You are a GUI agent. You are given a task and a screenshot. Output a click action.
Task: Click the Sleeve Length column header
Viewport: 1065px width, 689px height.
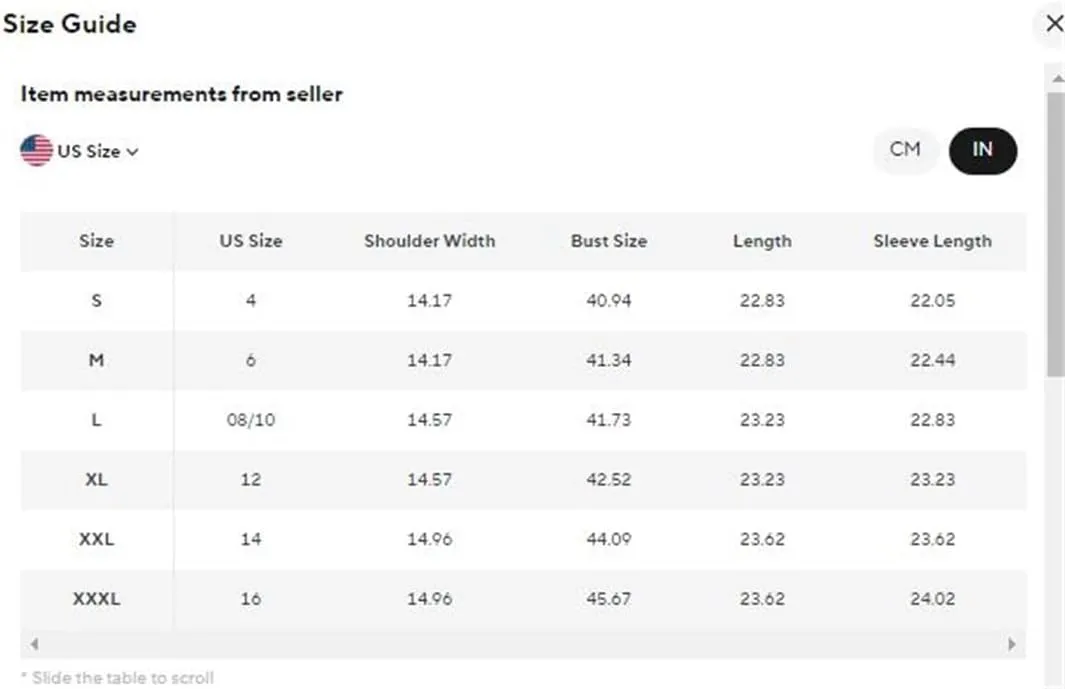(932, 241)
